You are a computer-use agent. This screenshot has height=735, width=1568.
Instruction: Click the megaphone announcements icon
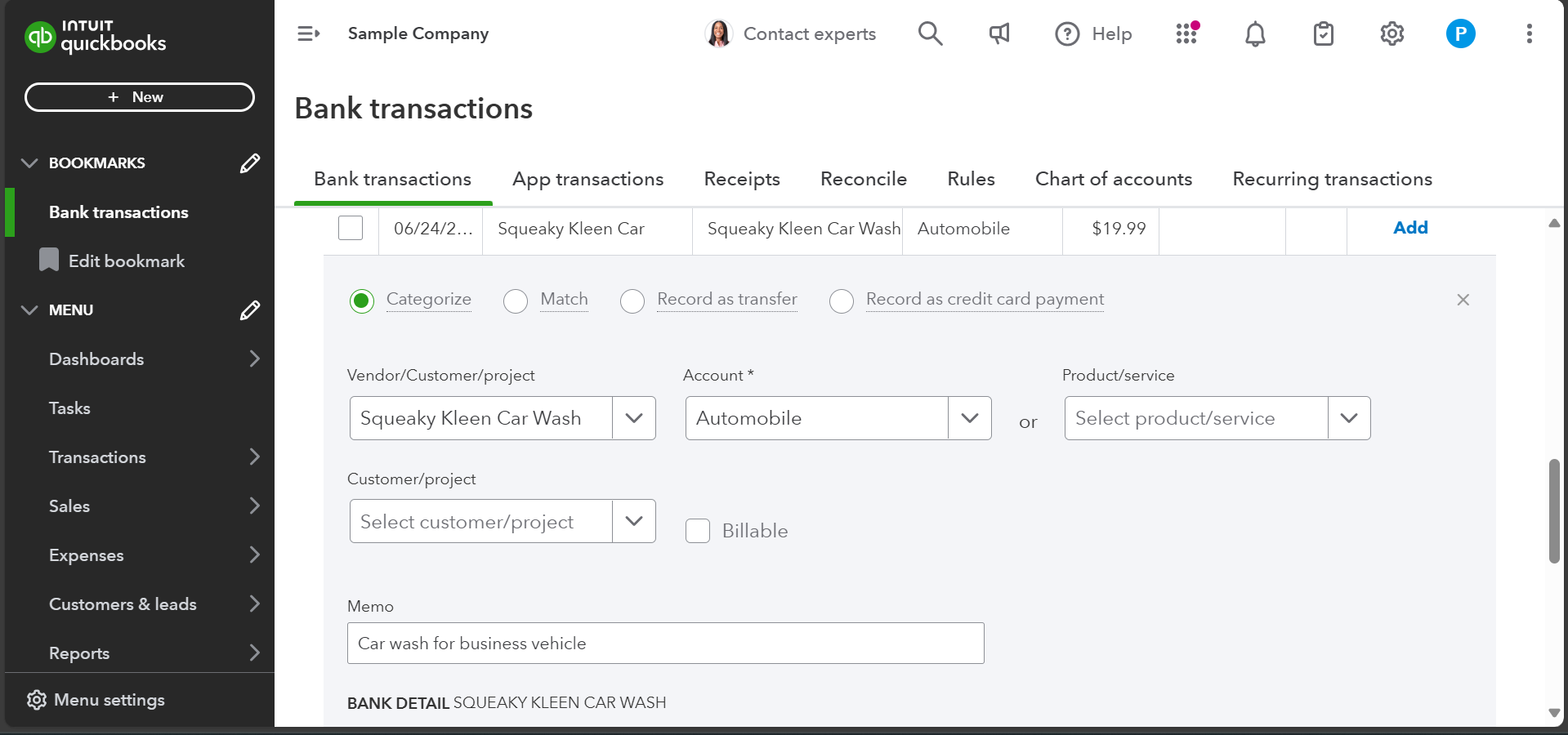(998, 33)
